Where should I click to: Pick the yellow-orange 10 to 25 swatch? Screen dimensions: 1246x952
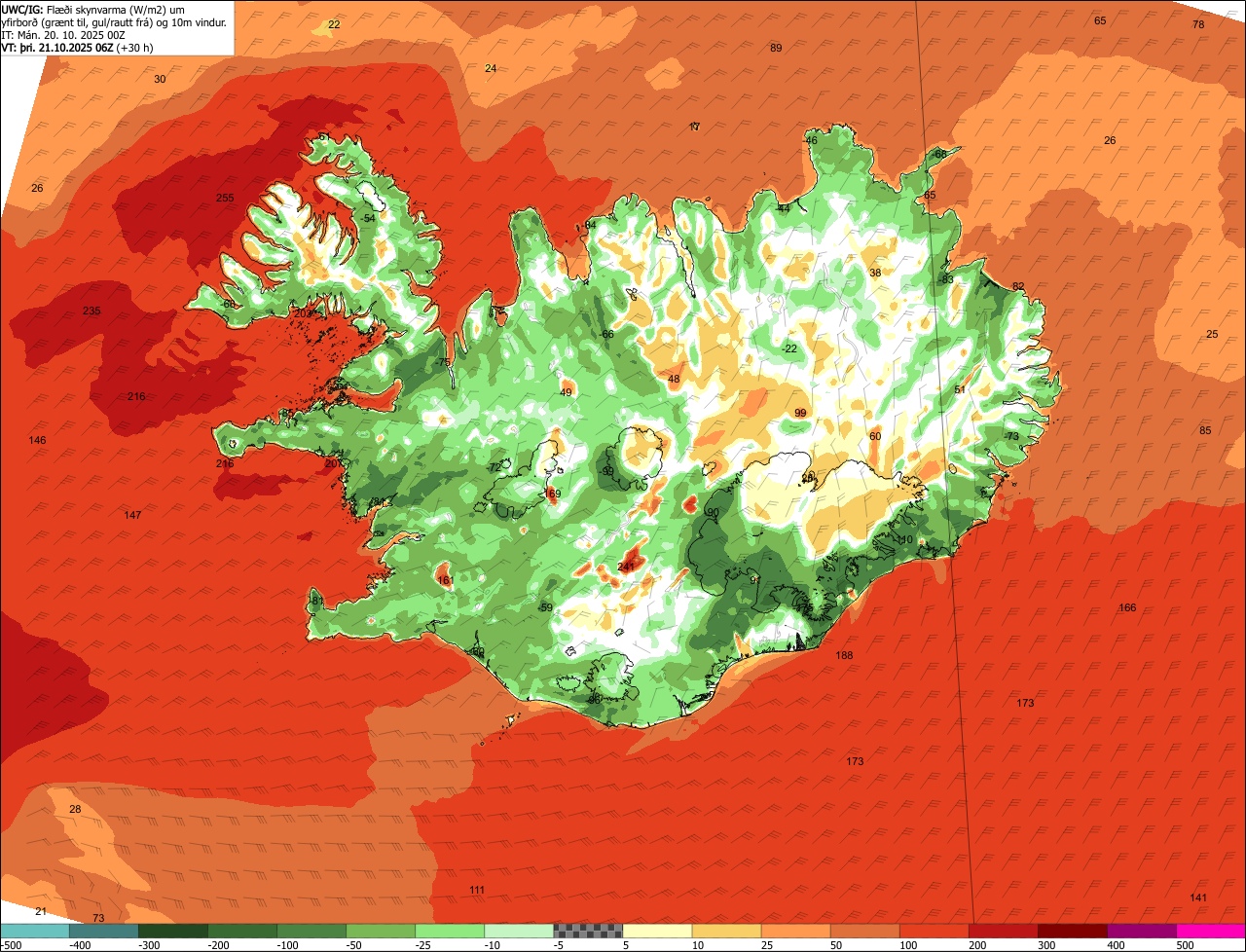coord(726,931)
